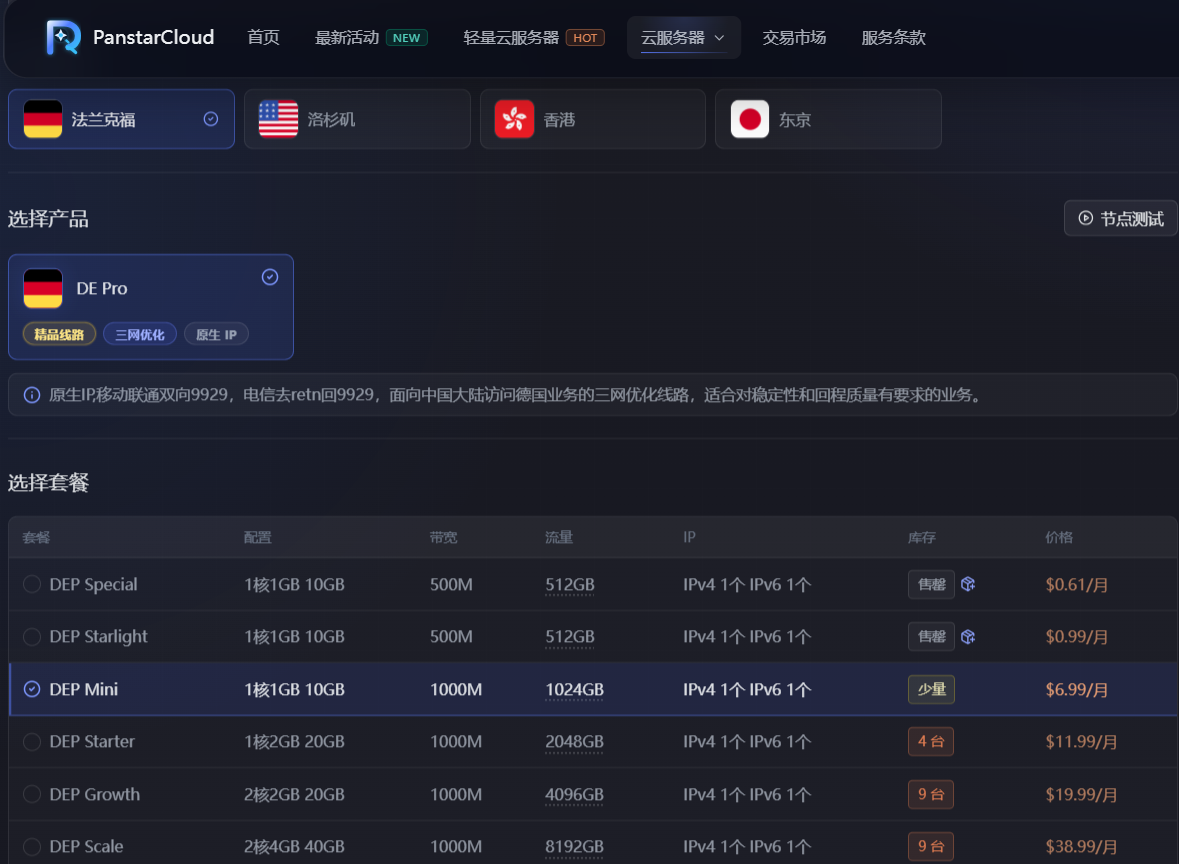Screen dimensions: 1179x864
Task: Select the DEP Starlight plan radio
Action: click(x=32, y=637)
